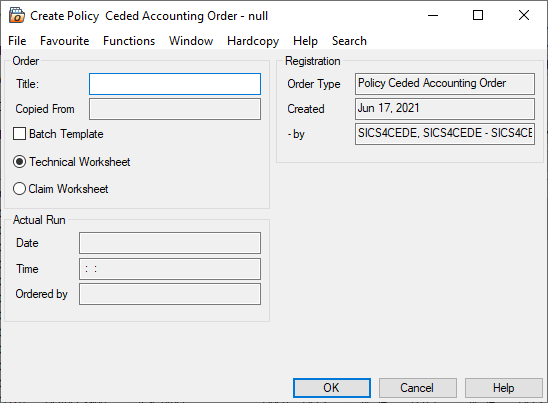548x403 pixels.
Task: Open the Hardcopy menu
Action: point(253,41)
